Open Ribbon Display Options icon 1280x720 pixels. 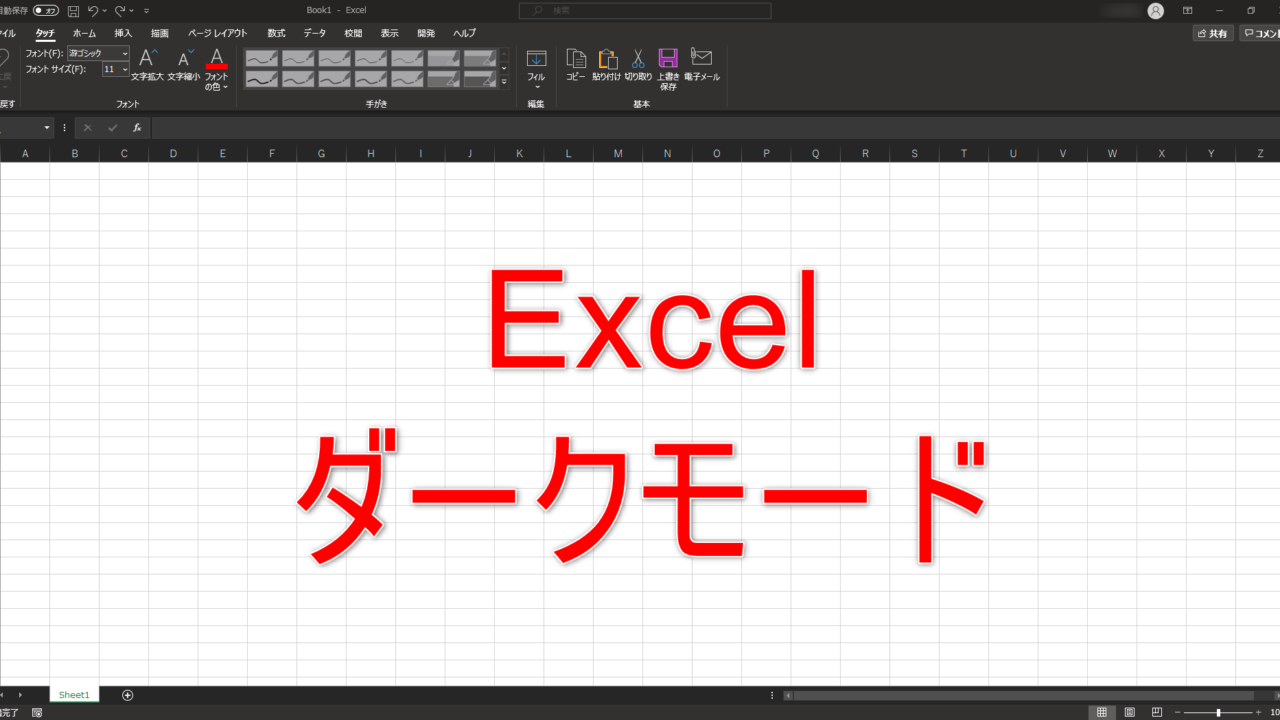pos(1187,10)
